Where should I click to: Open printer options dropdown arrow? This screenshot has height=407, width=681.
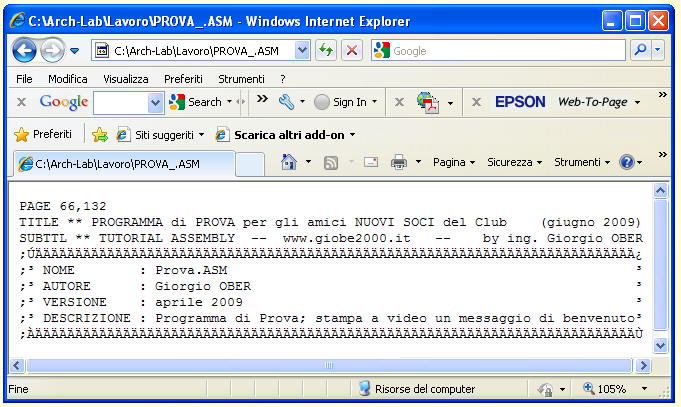[x=418, y=162]
